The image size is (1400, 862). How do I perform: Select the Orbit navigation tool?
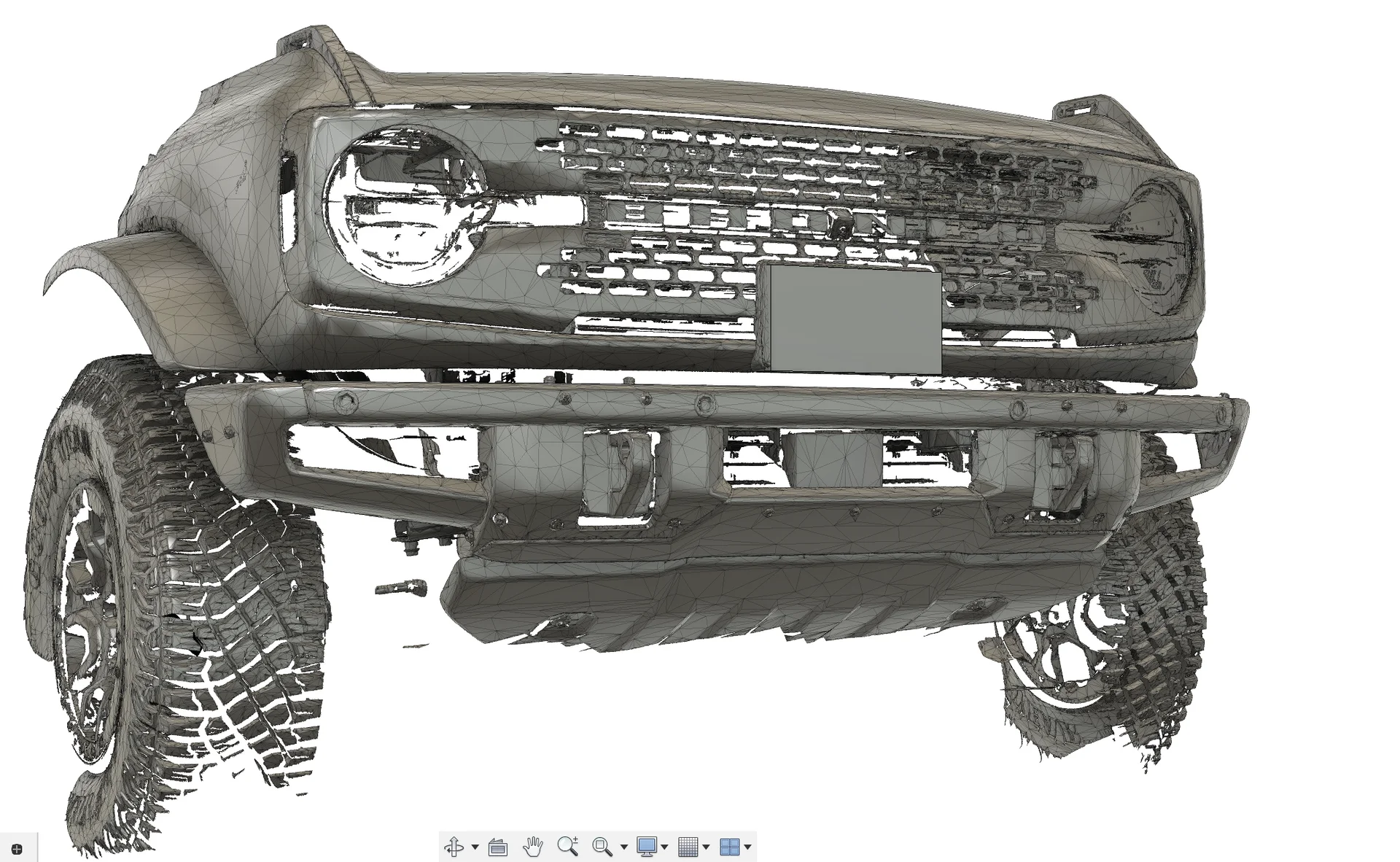click(x=454, y=847)
